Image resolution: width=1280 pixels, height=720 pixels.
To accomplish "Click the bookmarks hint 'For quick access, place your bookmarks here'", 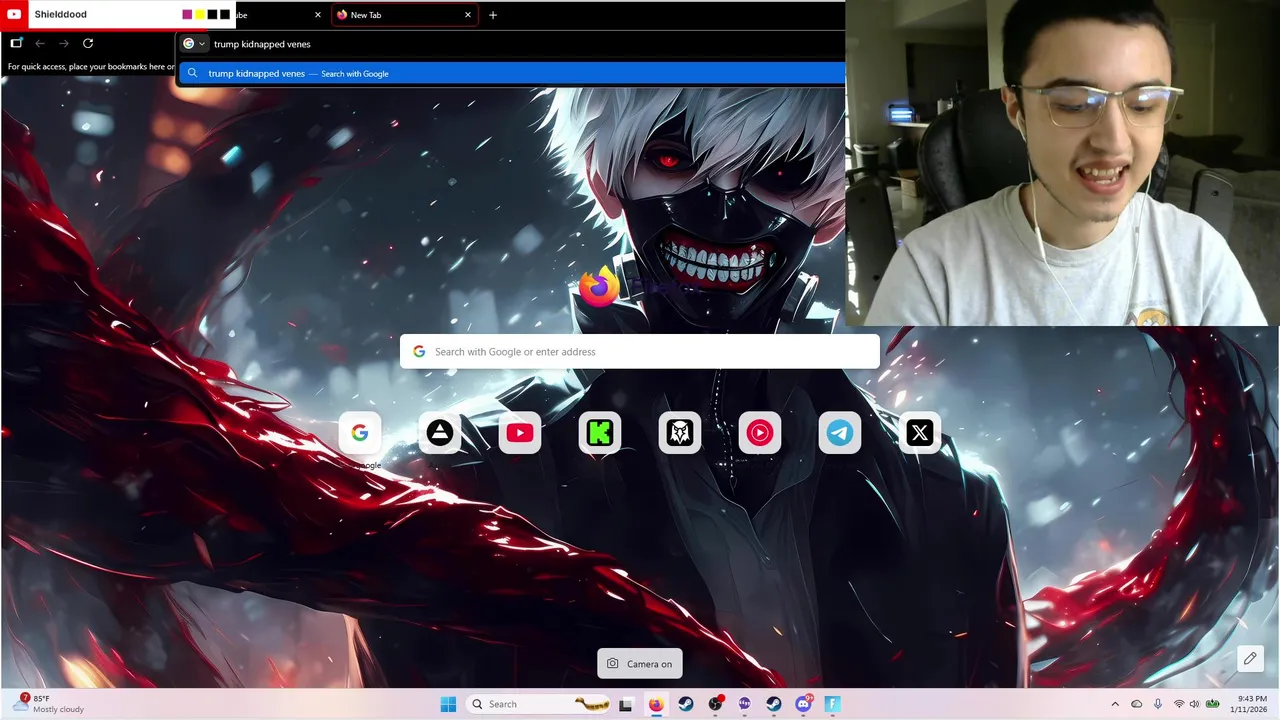I will 90,67.
